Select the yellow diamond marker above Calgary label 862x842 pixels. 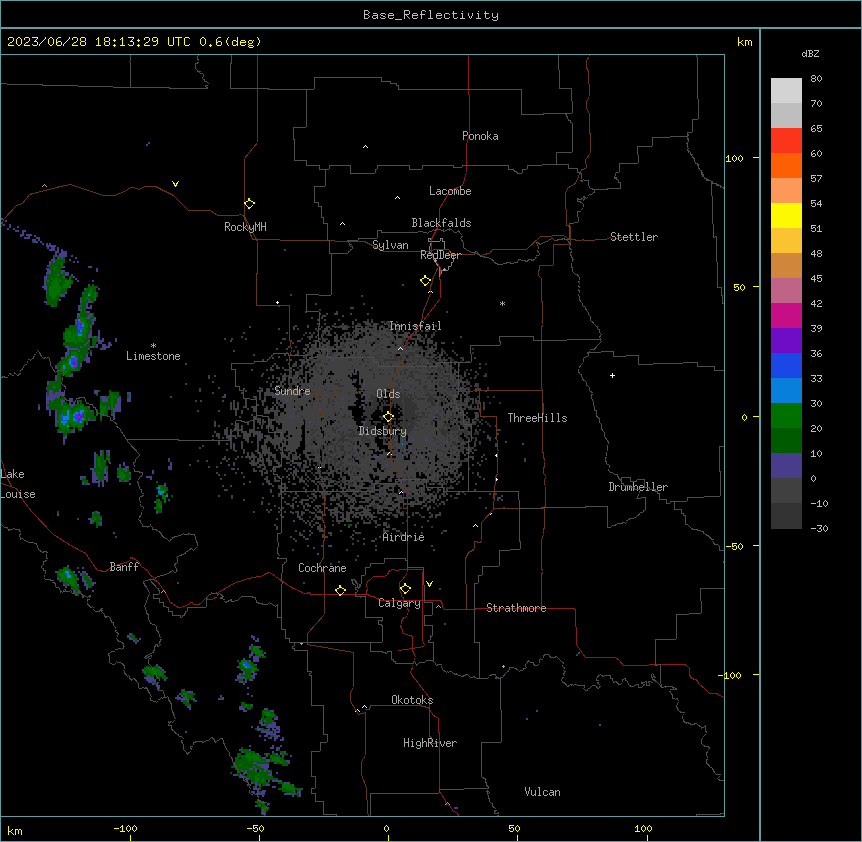click(x=405, y=589)
